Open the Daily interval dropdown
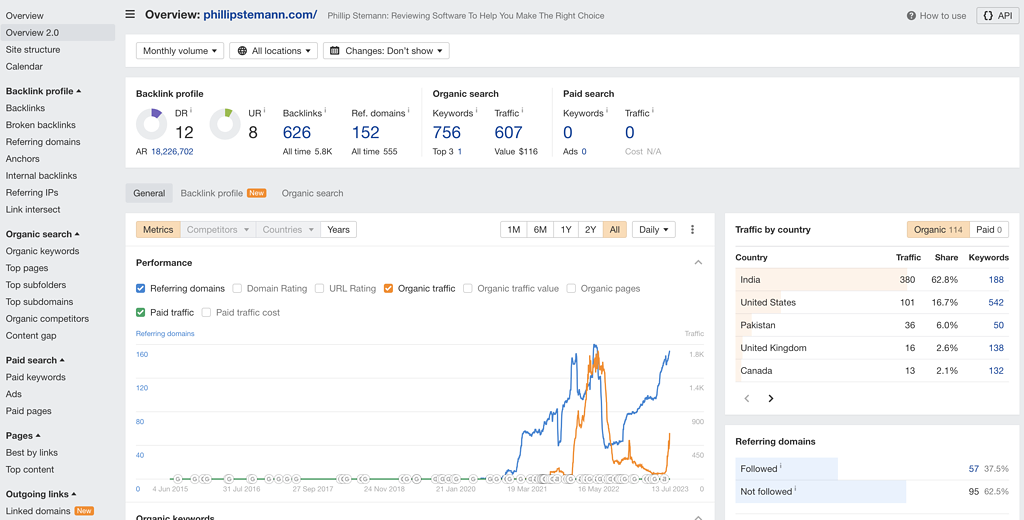This screenshot has height=520, width=1024. [x=654, y=229]
